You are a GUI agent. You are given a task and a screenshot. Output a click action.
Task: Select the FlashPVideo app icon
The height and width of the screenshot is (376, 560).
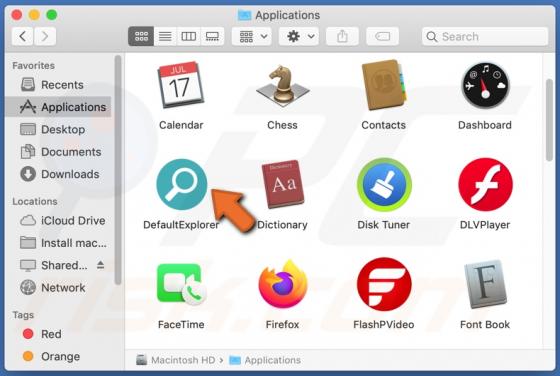coord(384,284)
